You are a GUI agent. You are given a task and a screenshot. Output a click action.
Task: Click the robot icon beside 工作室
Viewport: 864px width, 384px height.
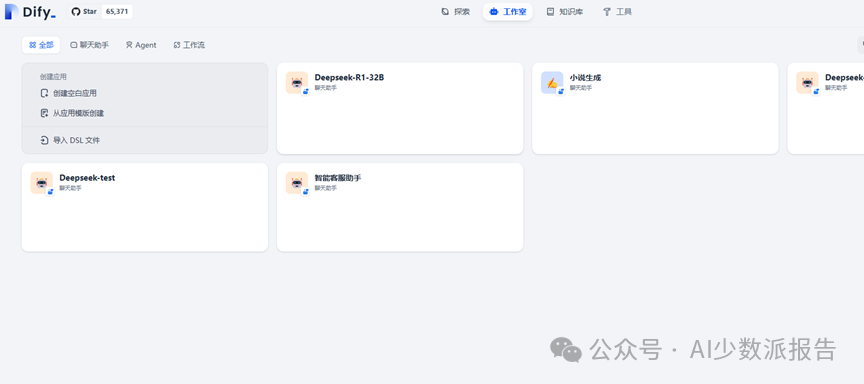[494, 12]
